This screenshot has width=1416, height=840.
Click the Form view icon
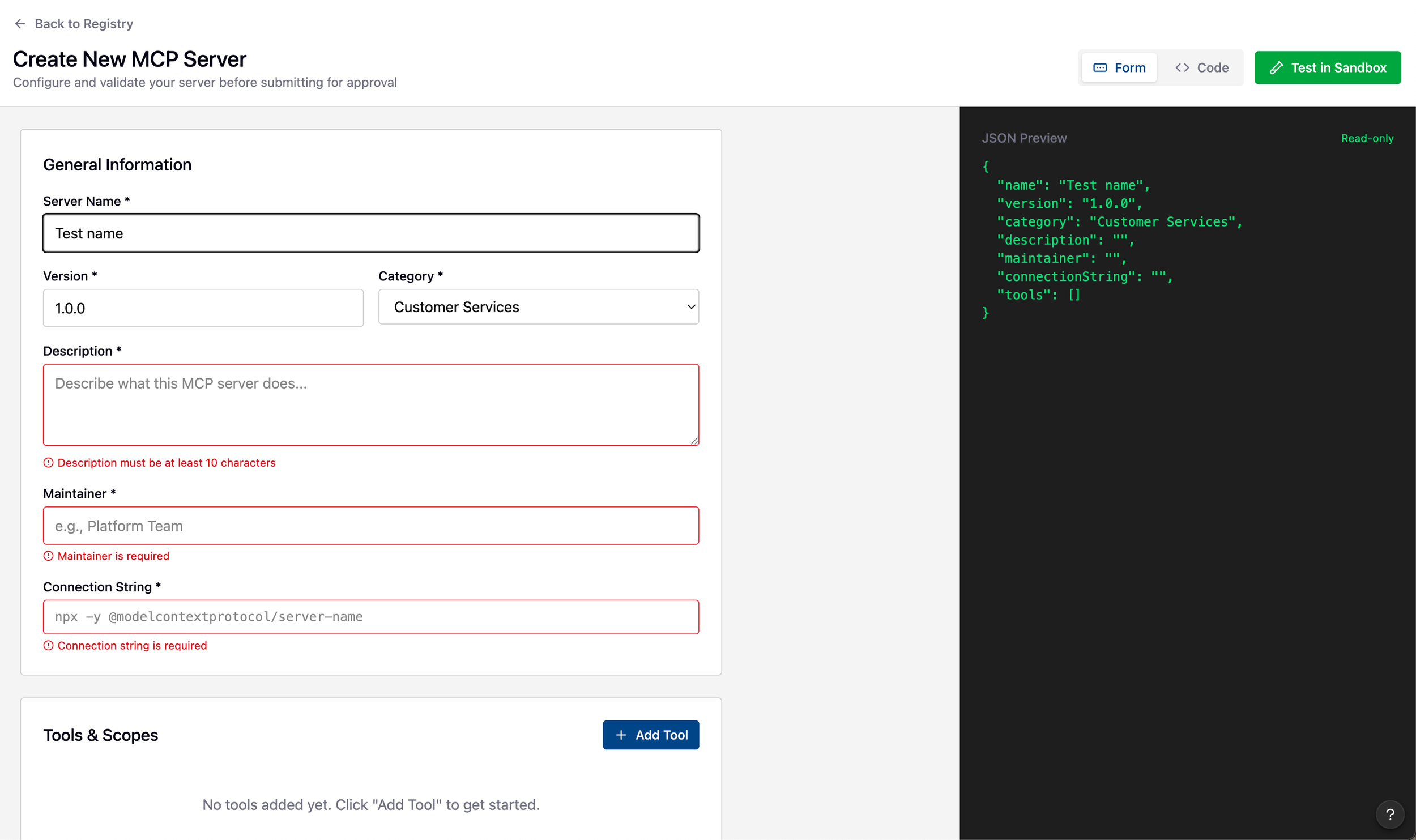(x=1099, y=68)
